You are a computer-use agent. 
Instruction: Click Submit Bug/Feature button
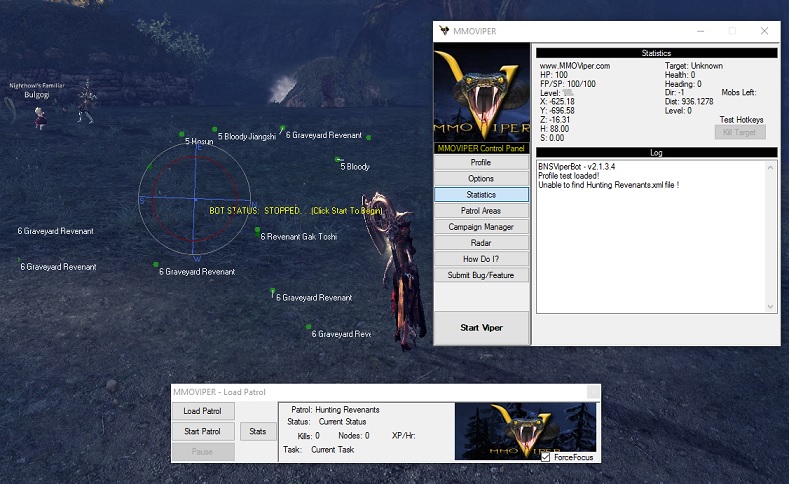tap(481, 275)
